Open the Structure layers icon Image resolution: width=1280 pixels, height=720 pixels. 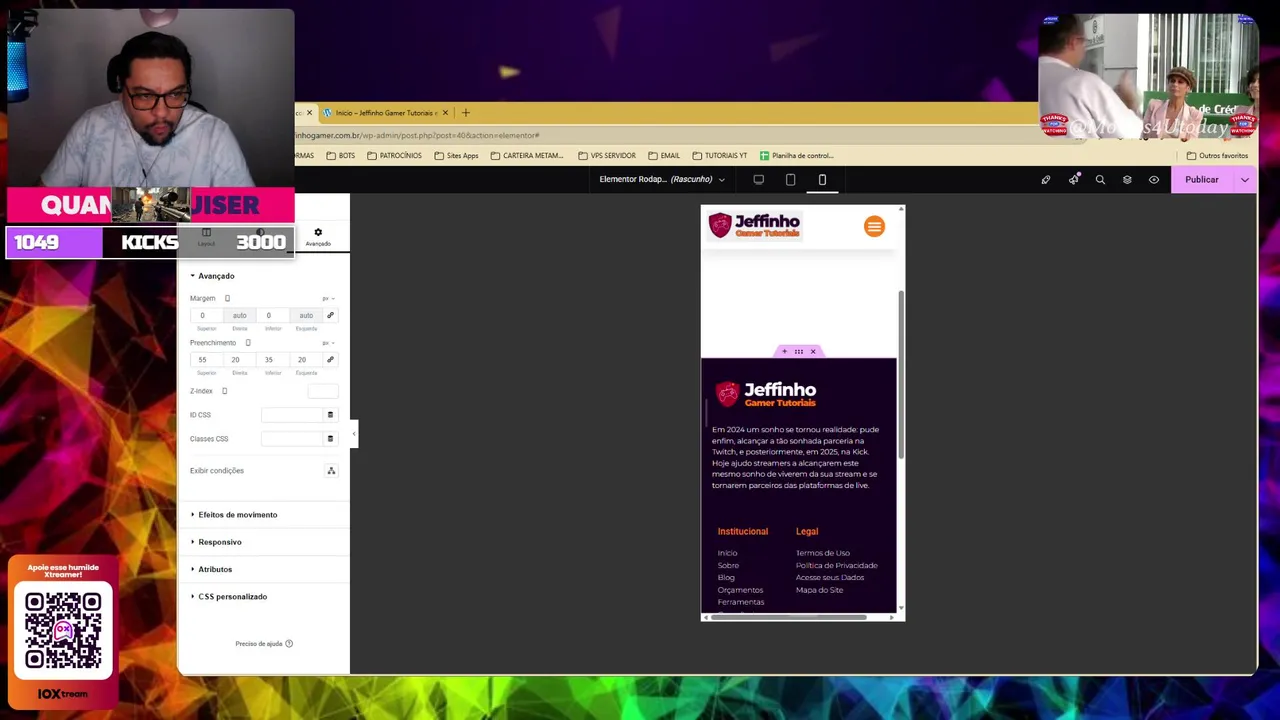tap(1127, 180)
